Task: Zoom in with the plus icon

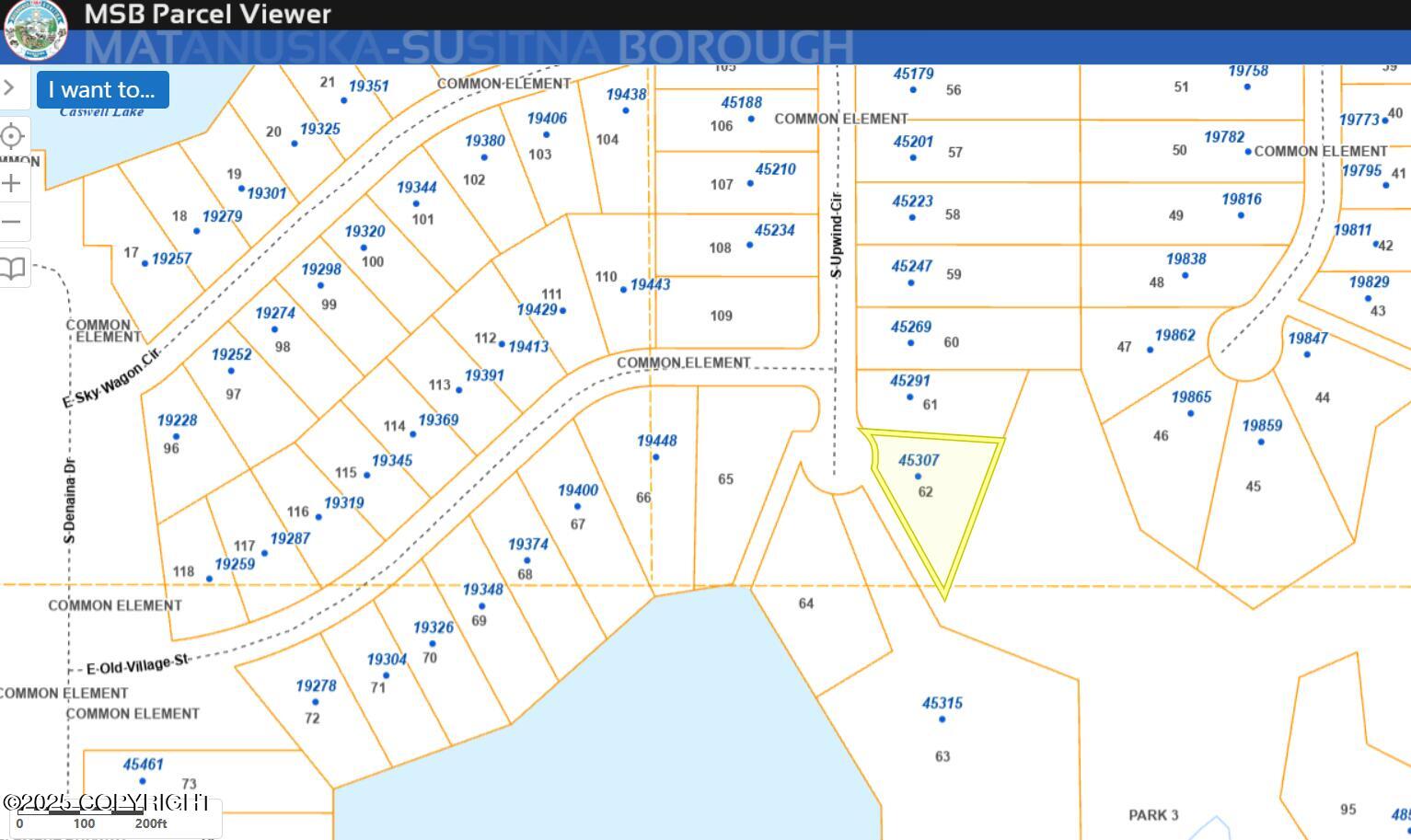Action: point(11,183)
